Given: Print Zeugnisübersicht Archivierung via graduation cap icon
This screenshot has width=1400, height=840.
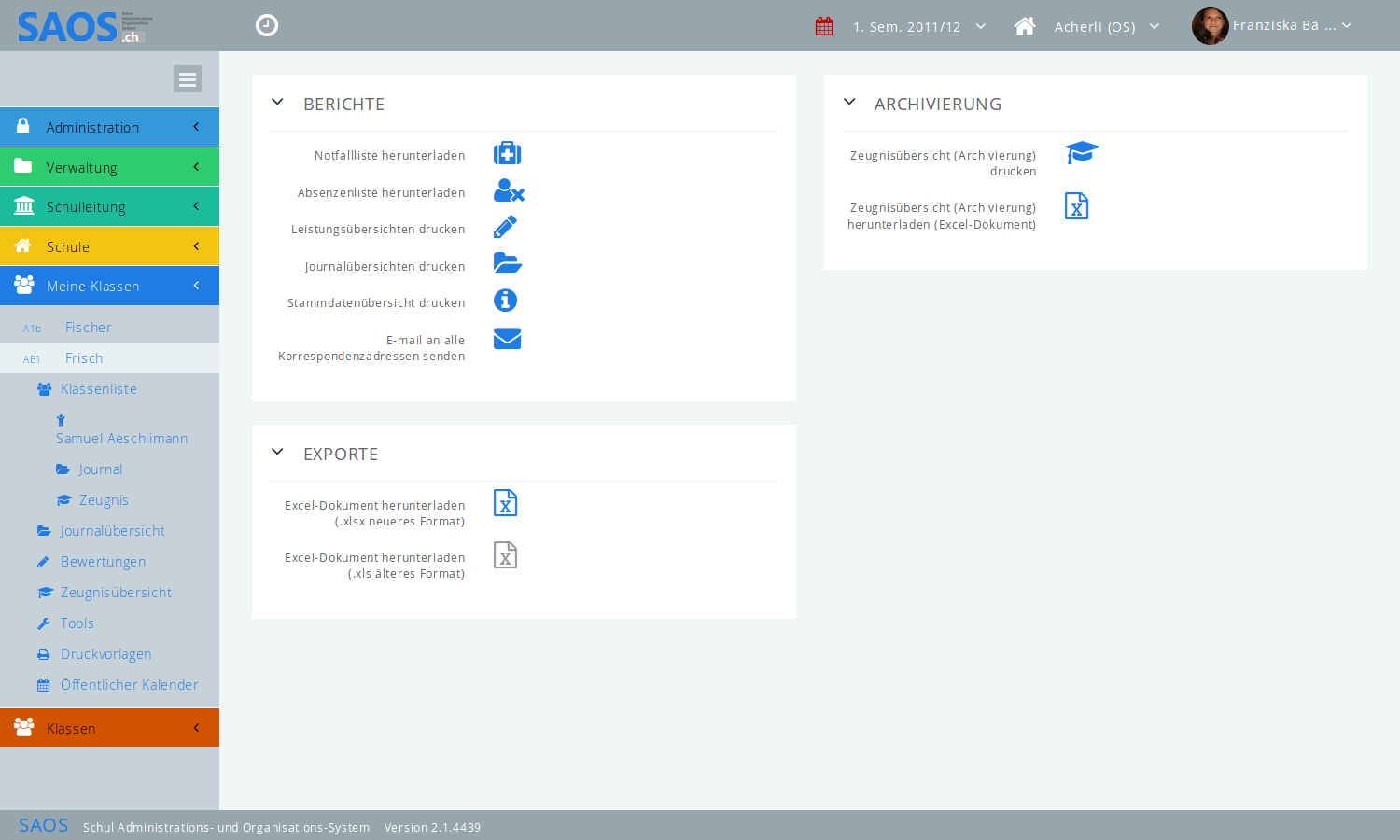Looking at the screenshot, I should click(1083, 152).
